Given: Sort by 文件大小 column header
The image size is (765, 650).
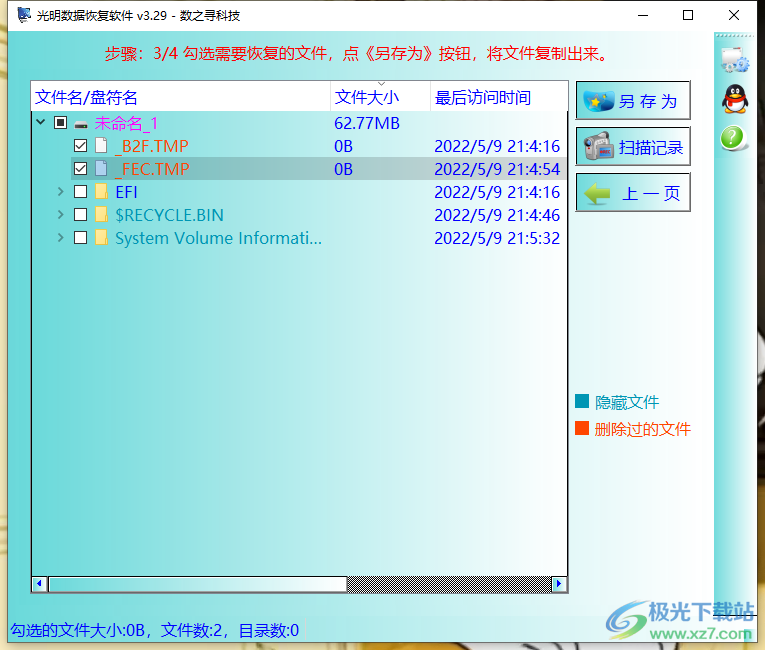Looking at the screenshot, I should coord(381,97).
